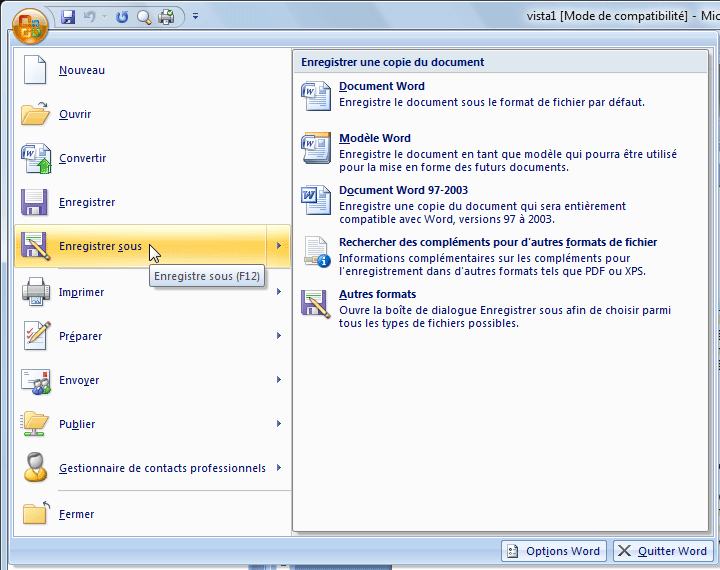
Task: Save as Modèle Word template
Action: pos(501,152)
